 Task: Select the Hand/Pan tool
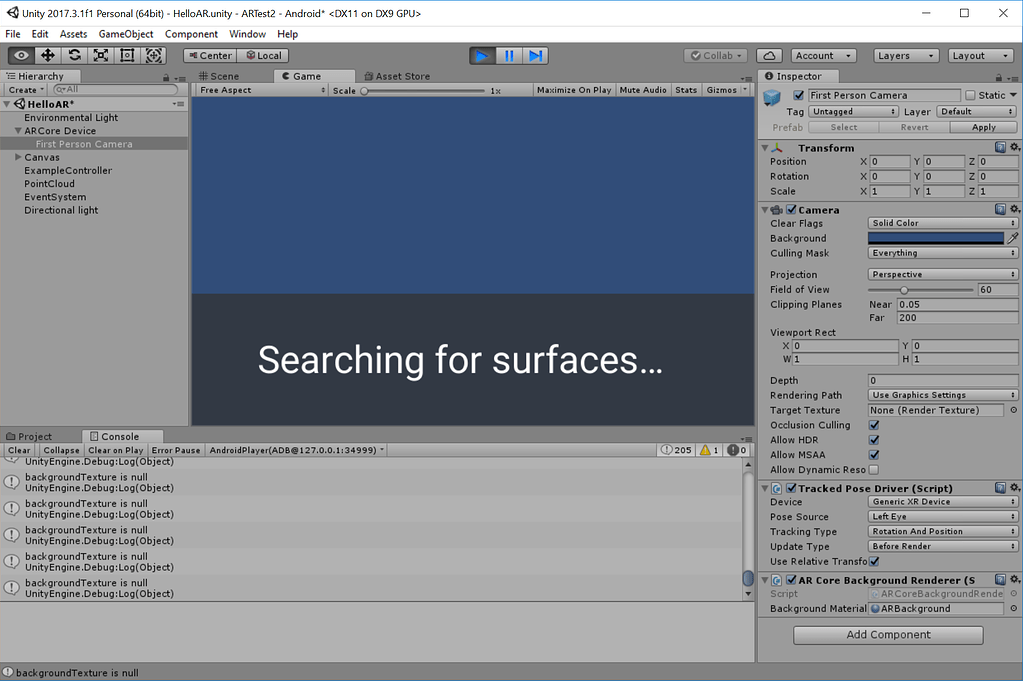20,56
